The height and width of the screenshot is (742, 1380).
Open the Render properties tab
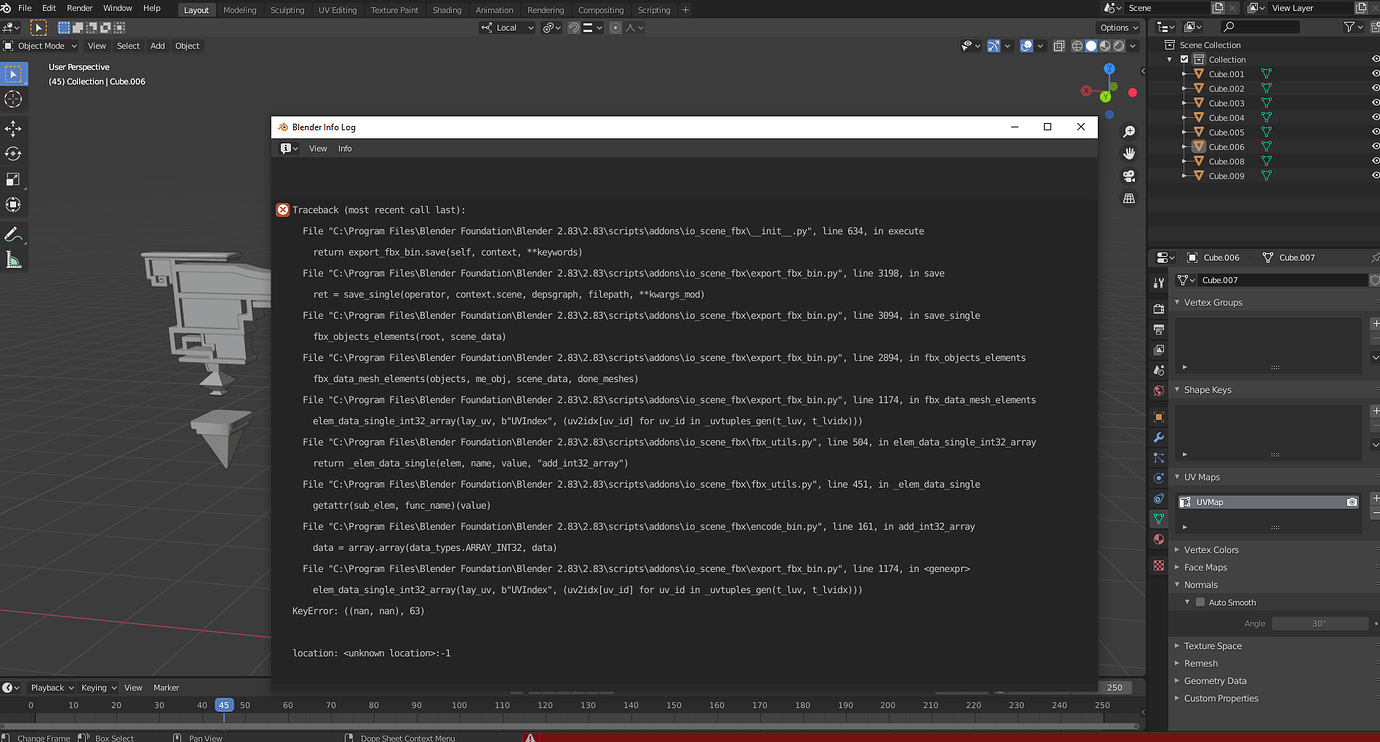[x=1159, y=308]
